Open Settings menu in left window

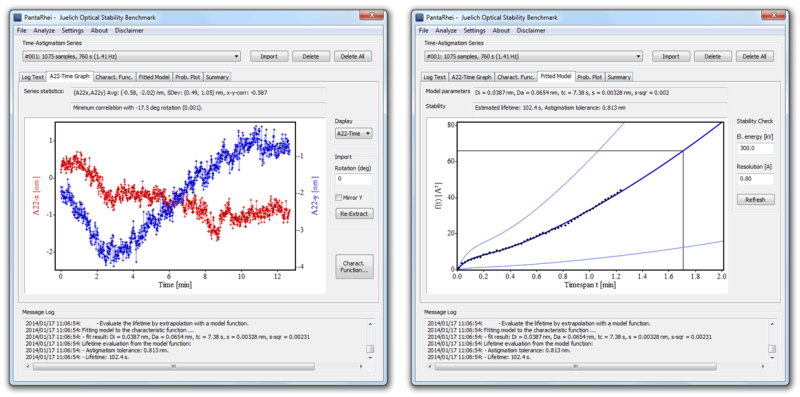[72, 31]
